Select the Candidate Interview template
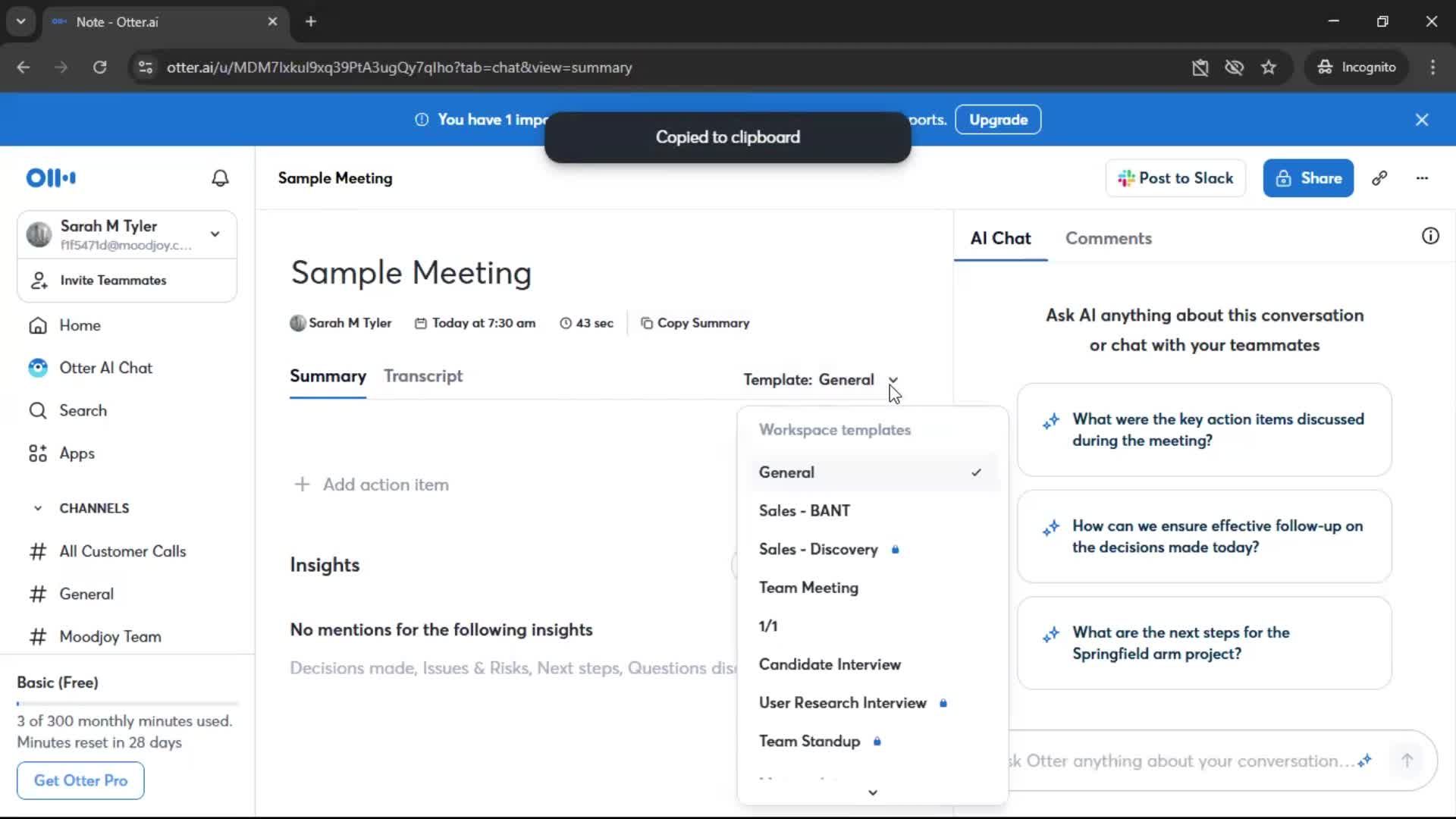1456x819 pixels. pyautogui.click(x=872, y=664)
